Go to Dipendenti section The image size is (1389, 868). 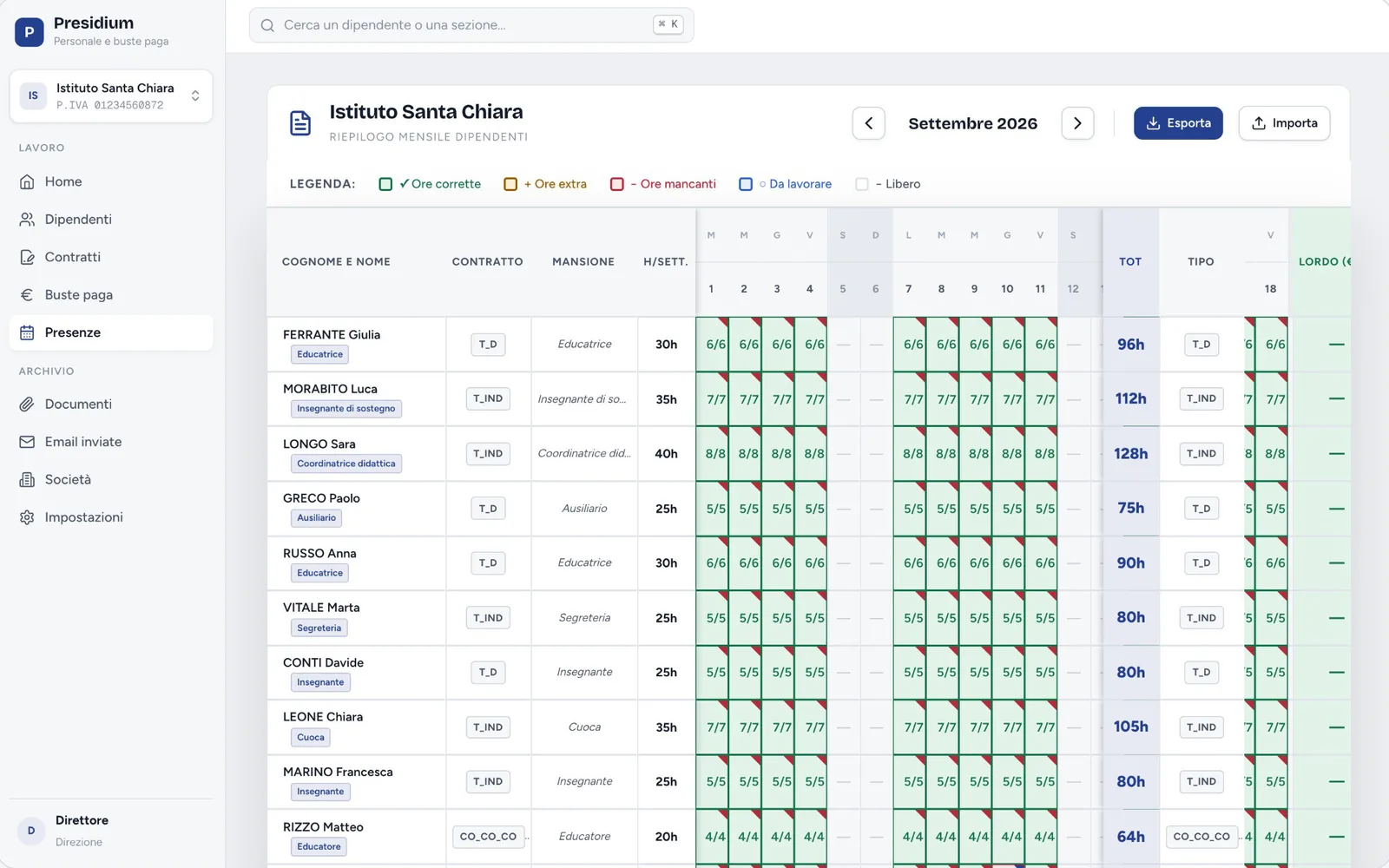(111, 220)
